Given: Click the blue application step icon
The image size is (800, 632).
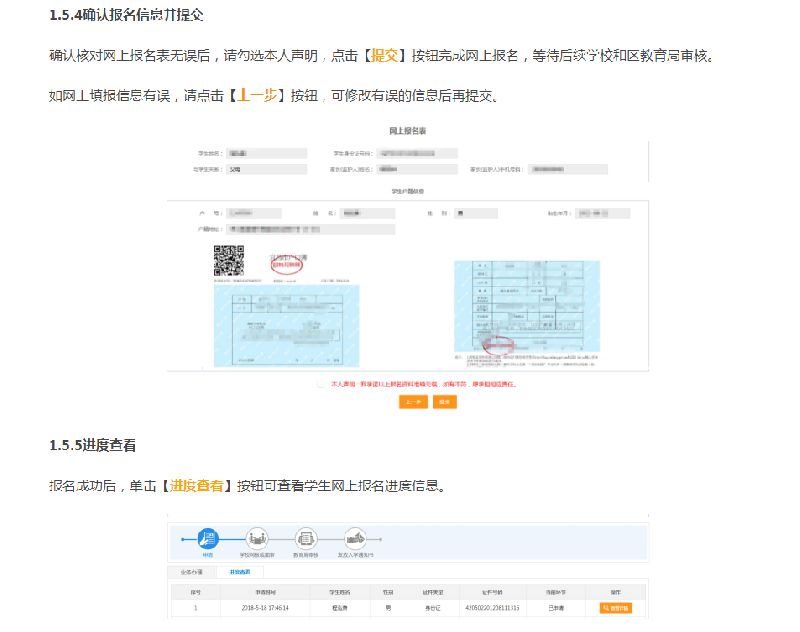Looking at the screenshot, I should point(208,538).
